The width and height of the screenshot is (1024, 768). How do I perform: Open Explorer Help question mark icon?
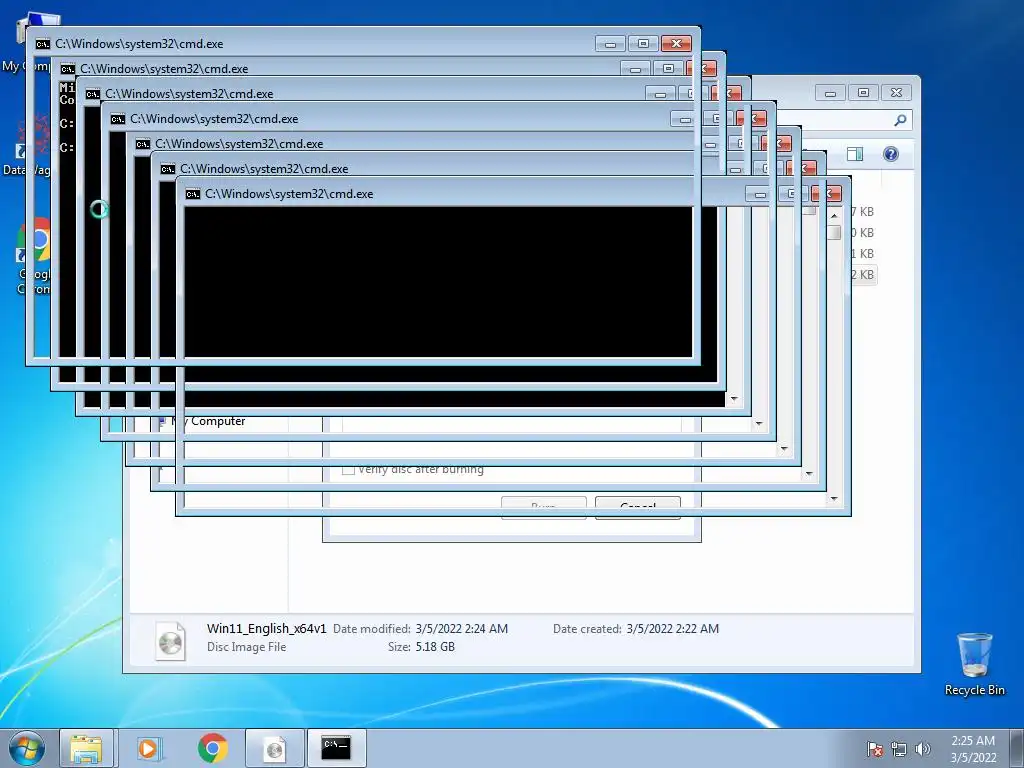tap(891, 154)
